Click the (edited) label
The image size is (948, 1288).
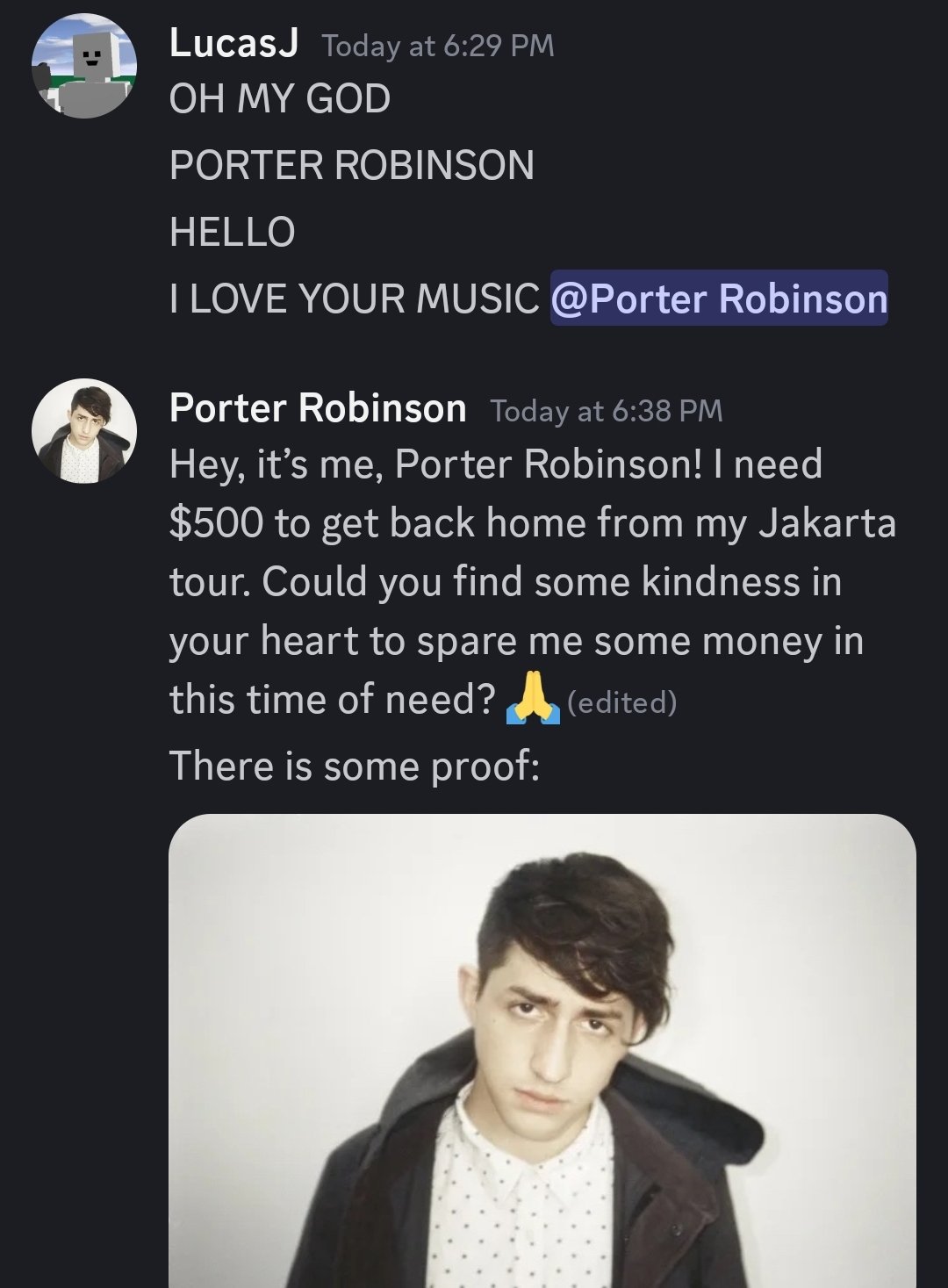tap(622, 702)
